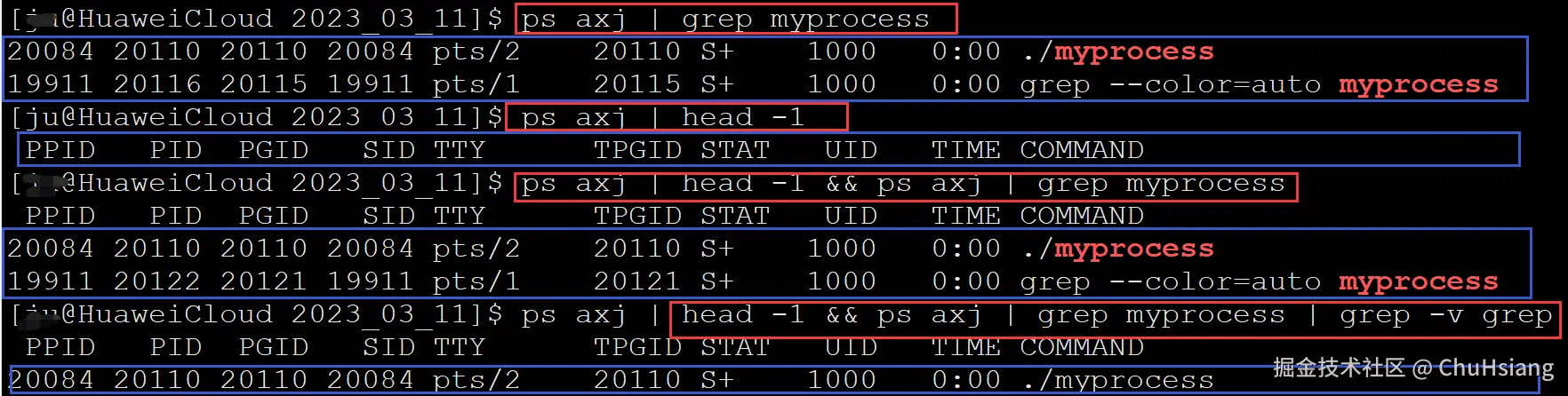Click 'pts/1' in the row with PID 20116

[476, 85]
